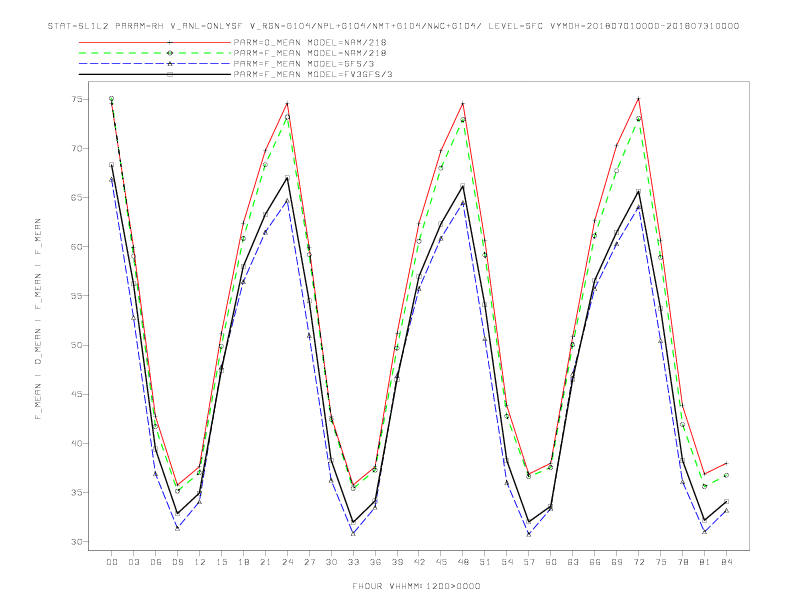Click y-axis tick label 70
Image resolution: width=792 pixels, height=612 pixels.
tap(76, 148)
